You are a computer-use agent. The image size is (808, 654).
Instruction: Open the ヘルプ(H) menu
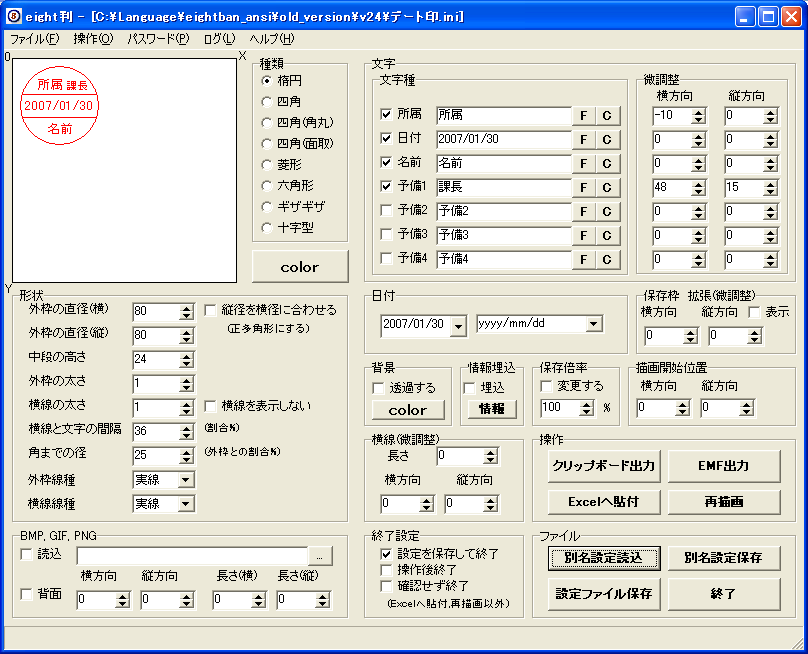[x=272, y=39]
